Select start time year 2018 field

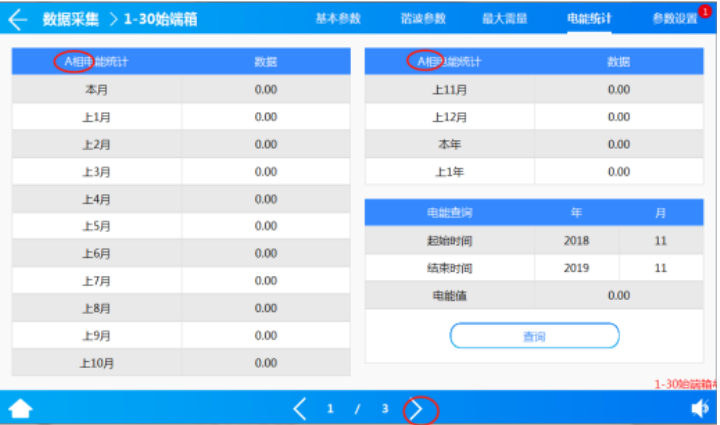576,241
